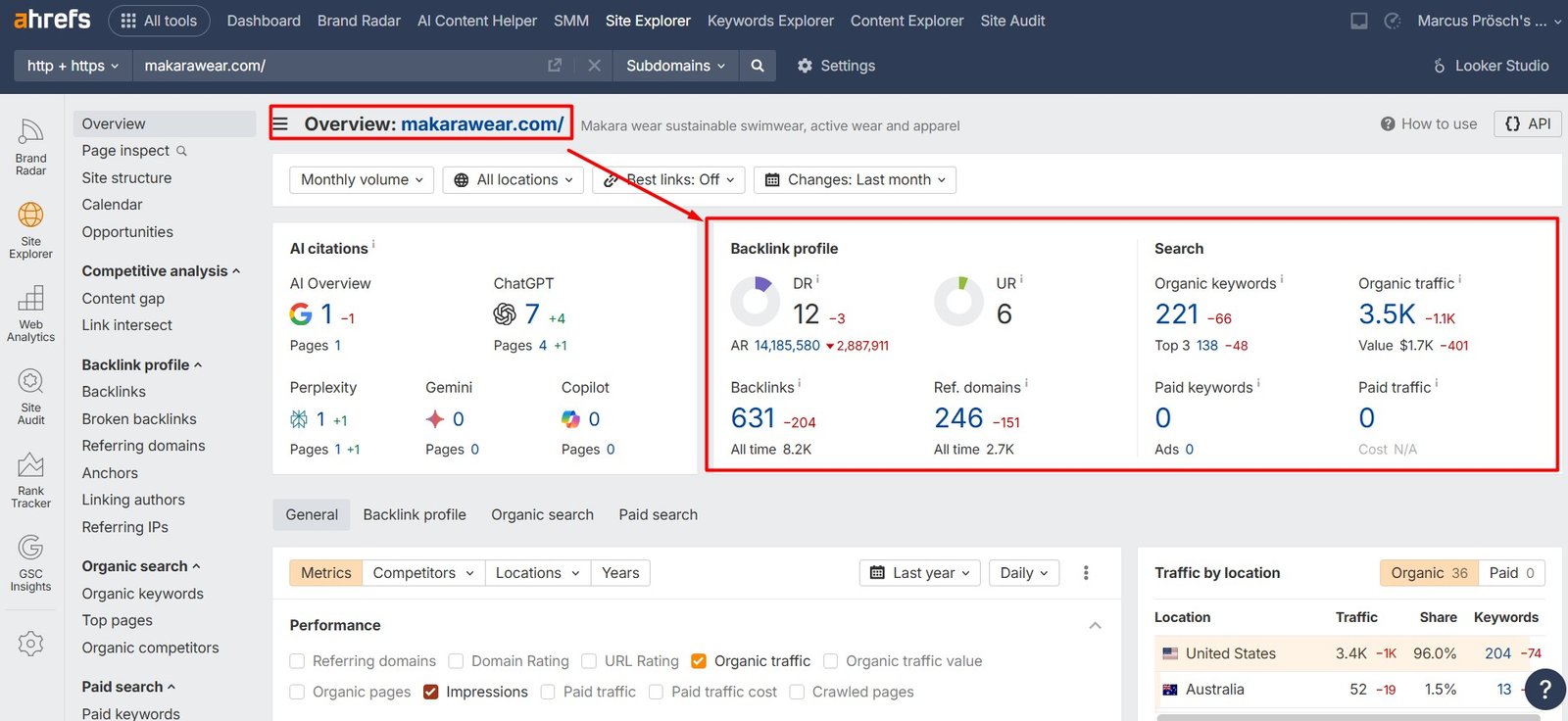The image size is (1568, 721).
Task: Enable the Paid traffic cost checkbox
Action: (x=656, y=692)
